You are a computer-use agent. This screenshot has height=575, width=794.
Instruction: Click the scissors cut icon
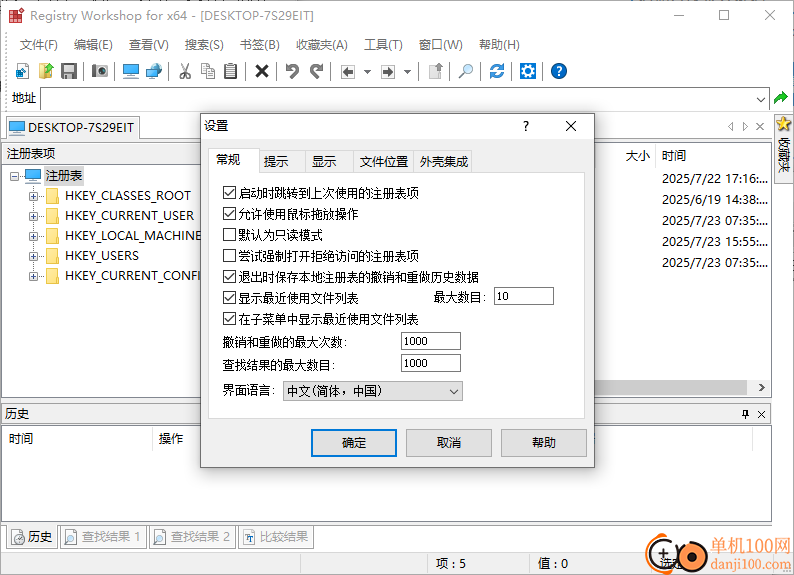(x=185, y=71)
